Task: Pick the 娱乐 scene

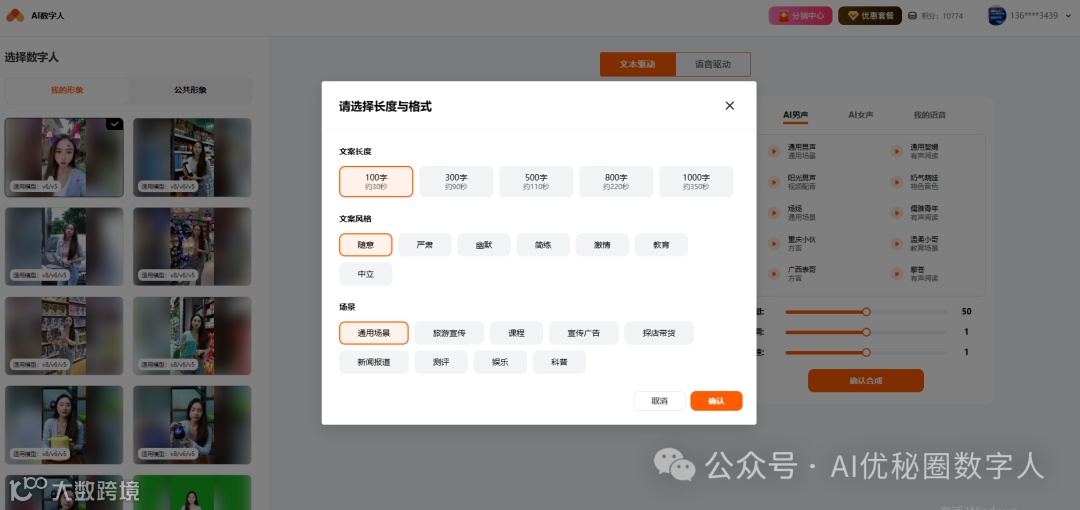Action: coord(500,362)
